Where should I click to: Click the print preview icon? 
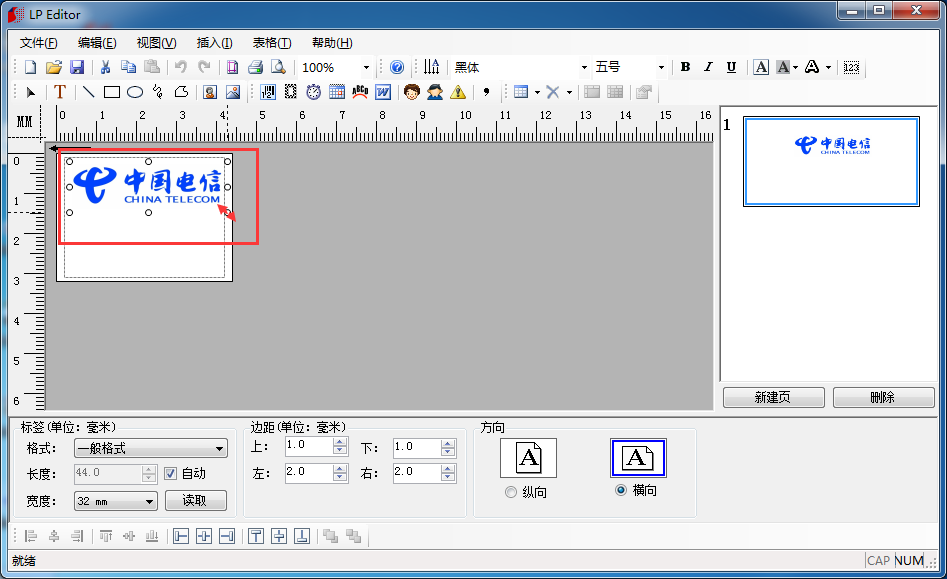pyautogui.click(x=278, y=67)
